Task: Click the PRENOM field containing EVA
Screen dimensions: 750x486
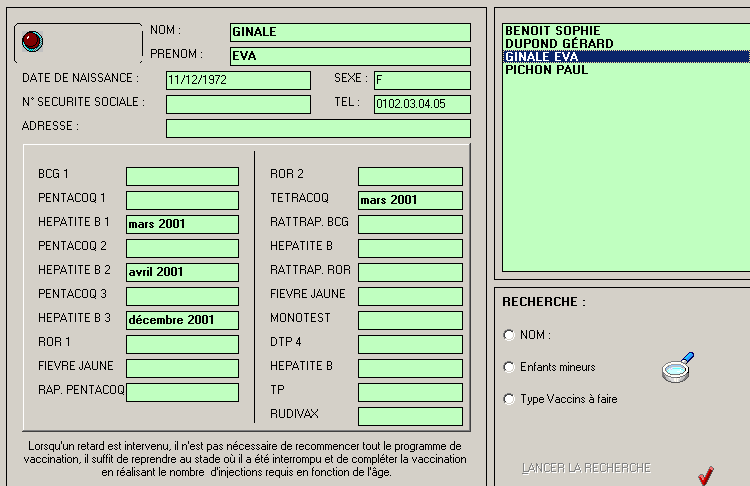Action: pyautogui.click(x=350, y=56)
